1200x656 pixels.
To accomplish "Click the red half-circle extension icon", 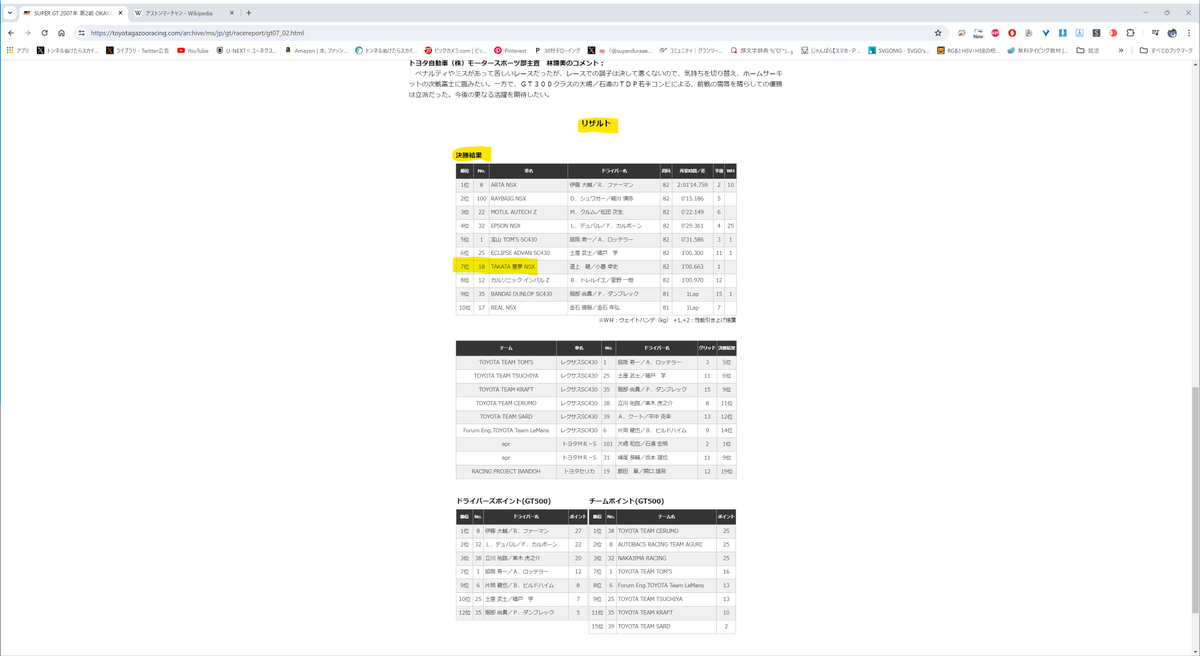I will pos(1113,32).
